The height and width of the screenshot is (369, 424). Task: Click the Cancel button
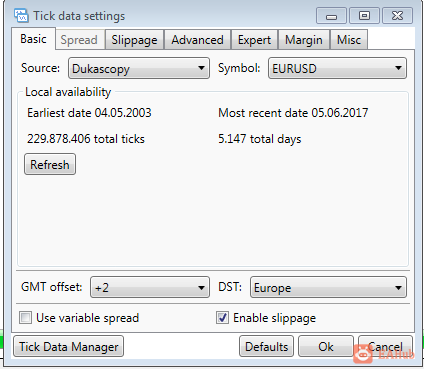[x=385, y=346]
